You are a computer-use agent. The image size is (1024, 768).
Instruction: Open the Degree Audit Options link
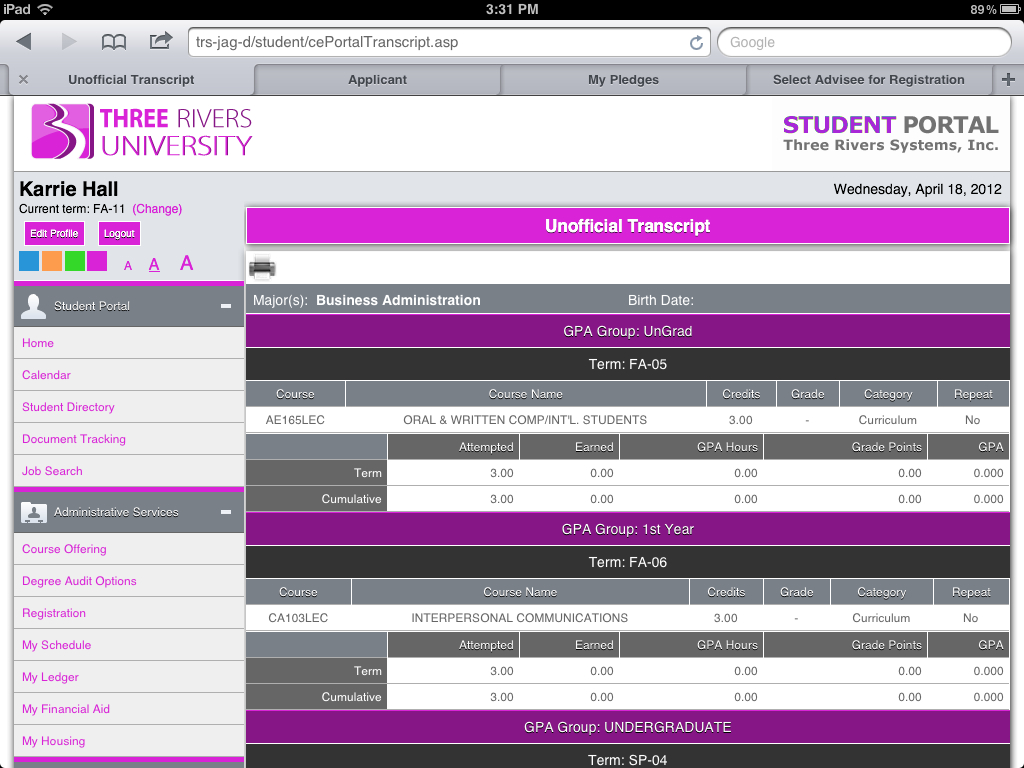coord(79,581)
